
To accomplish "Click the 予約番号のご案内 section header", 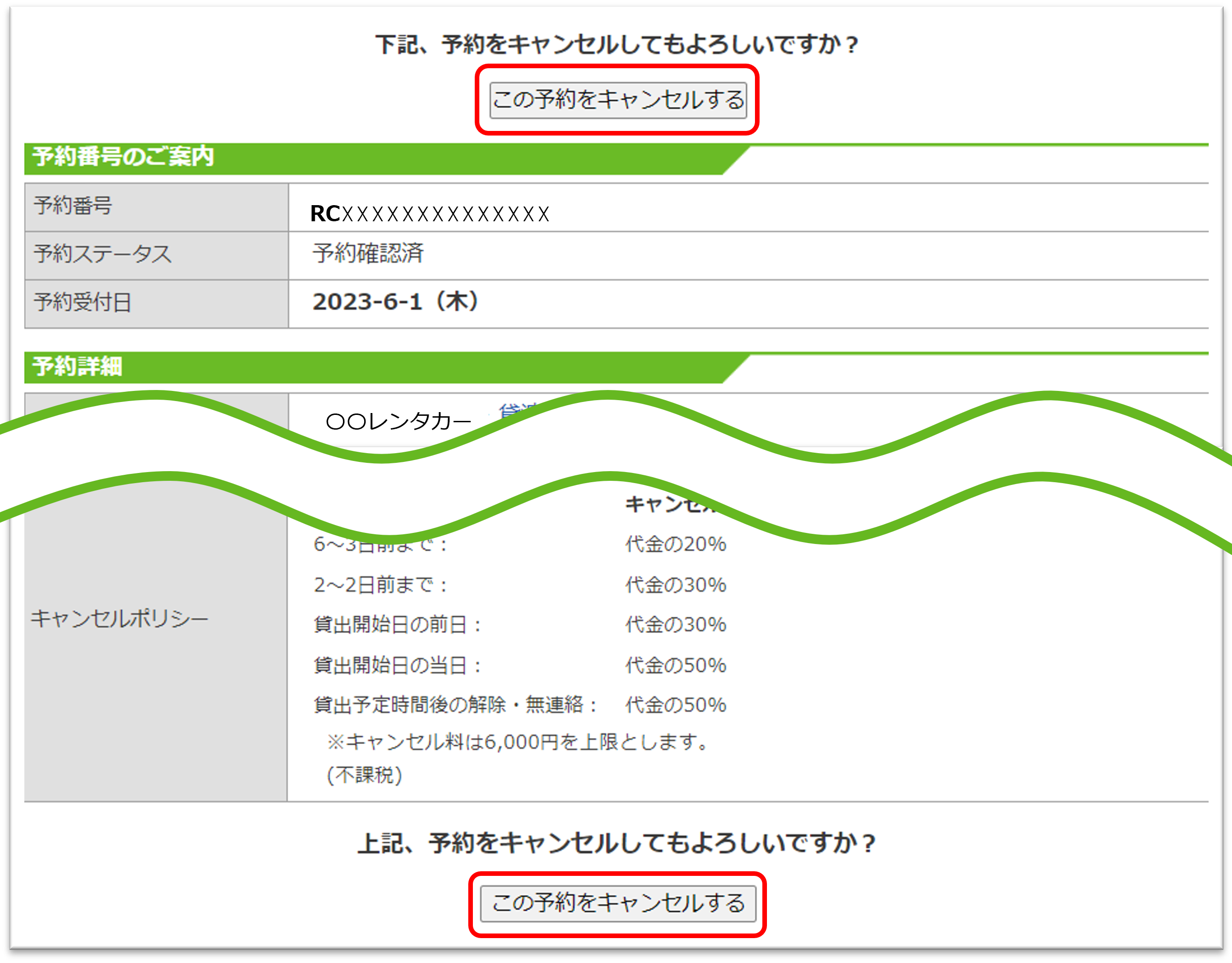I will (x=124, y=158).
